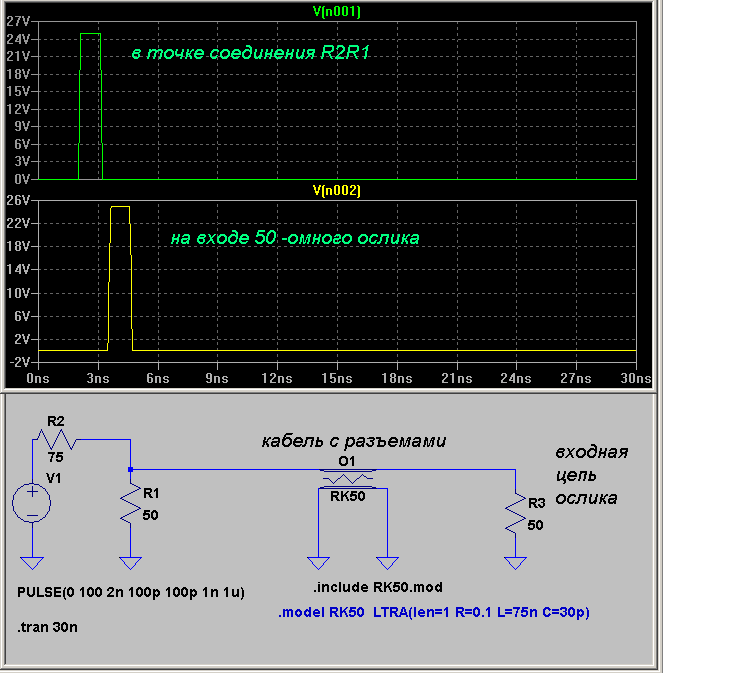Click the 'на входе 50-омного ослика' annotation
The width and height of the screenshot is (740, 673).
[295, 237]
